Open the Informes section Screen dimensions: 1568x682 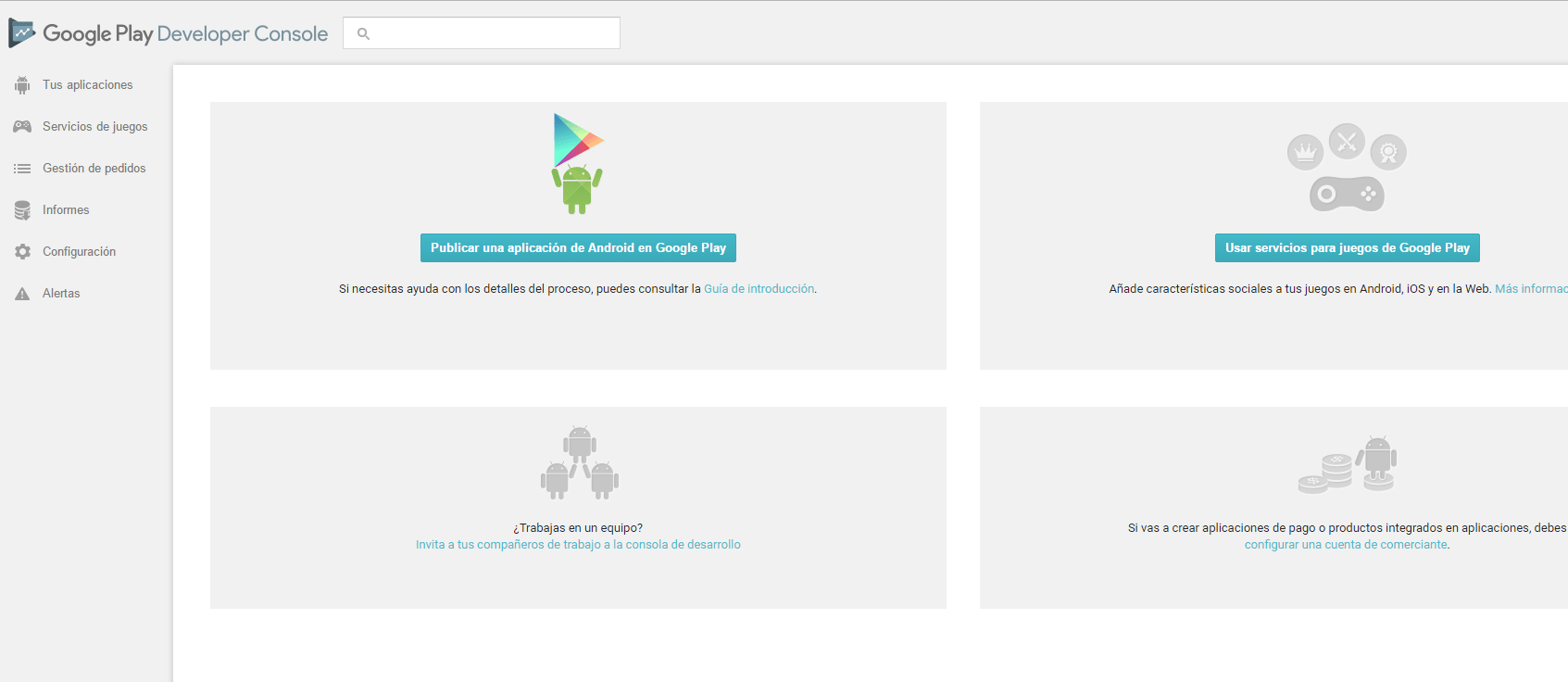pyautogui.click(x=66, y=210)
